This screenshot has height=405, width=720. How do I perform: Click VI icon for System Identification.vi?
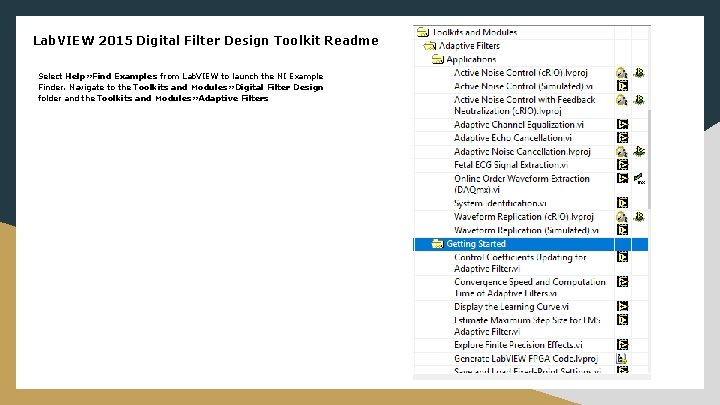tap(622, 202)
